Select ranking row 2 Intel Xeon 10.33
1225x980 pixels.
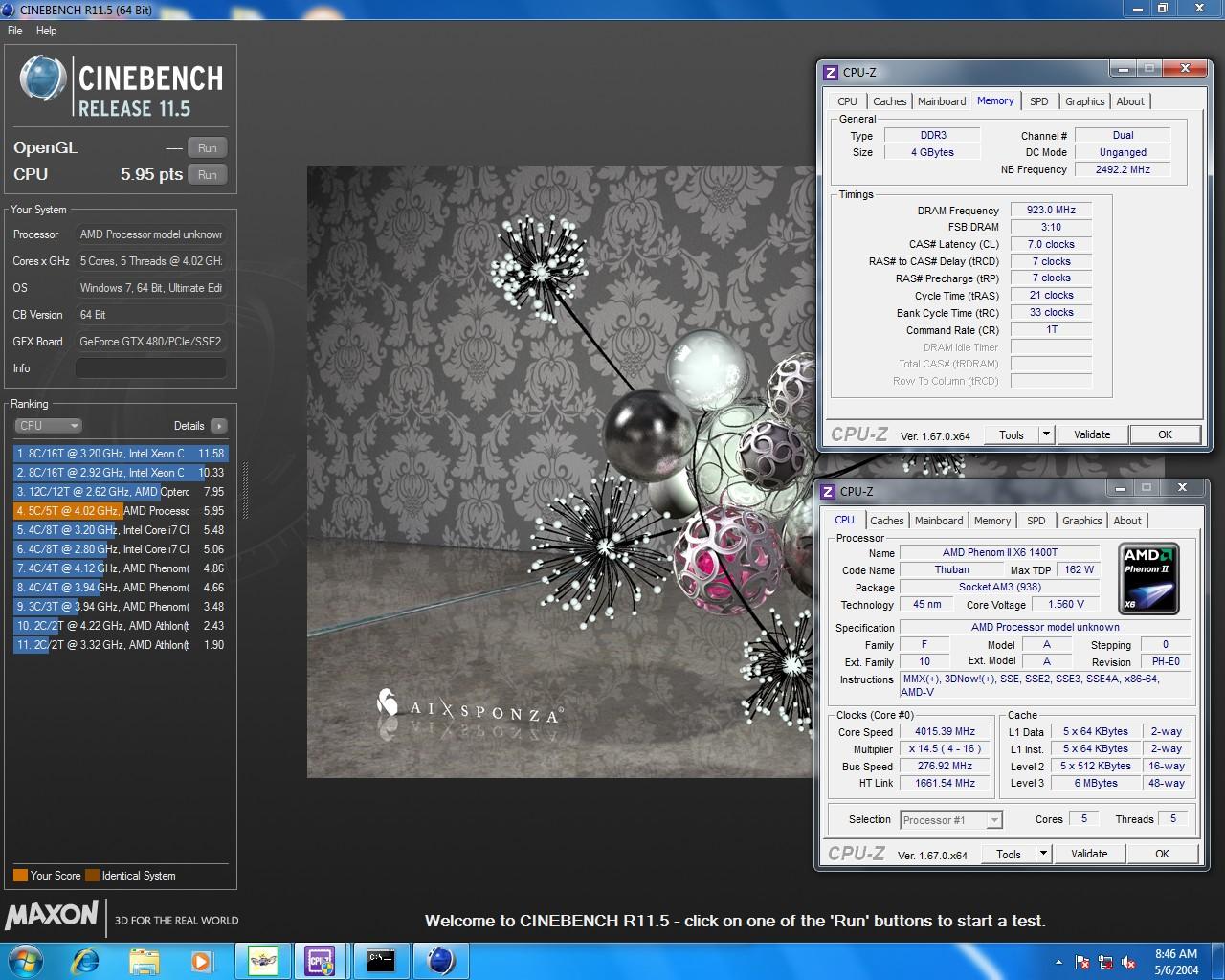[x=121, y=473]
